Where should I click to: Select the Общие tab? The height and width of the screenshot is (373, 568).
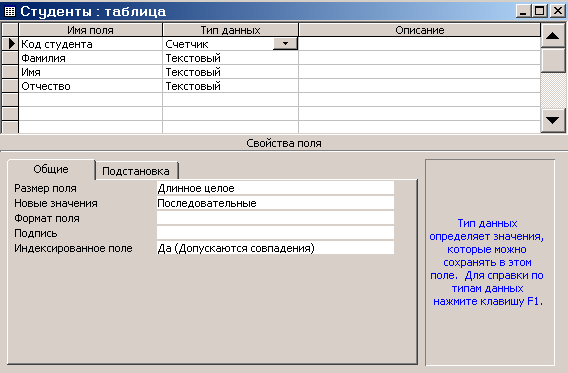click(x=51, y=169)
